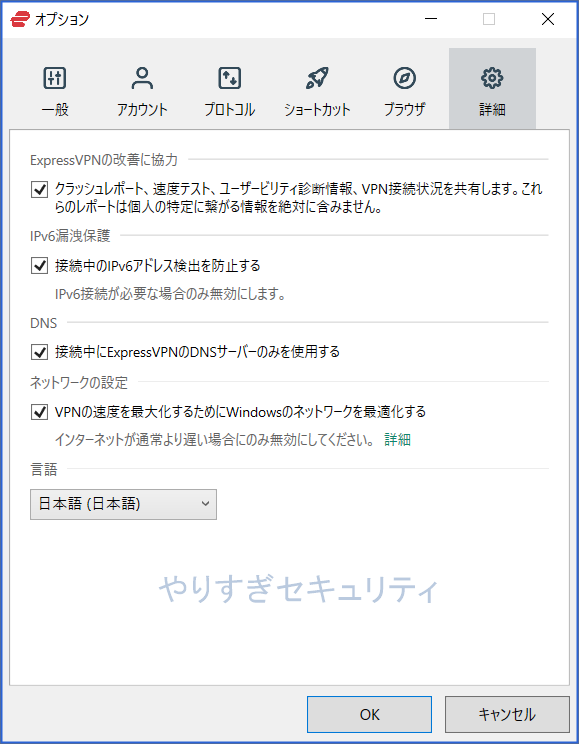Click the OK button

pos(369,715)
